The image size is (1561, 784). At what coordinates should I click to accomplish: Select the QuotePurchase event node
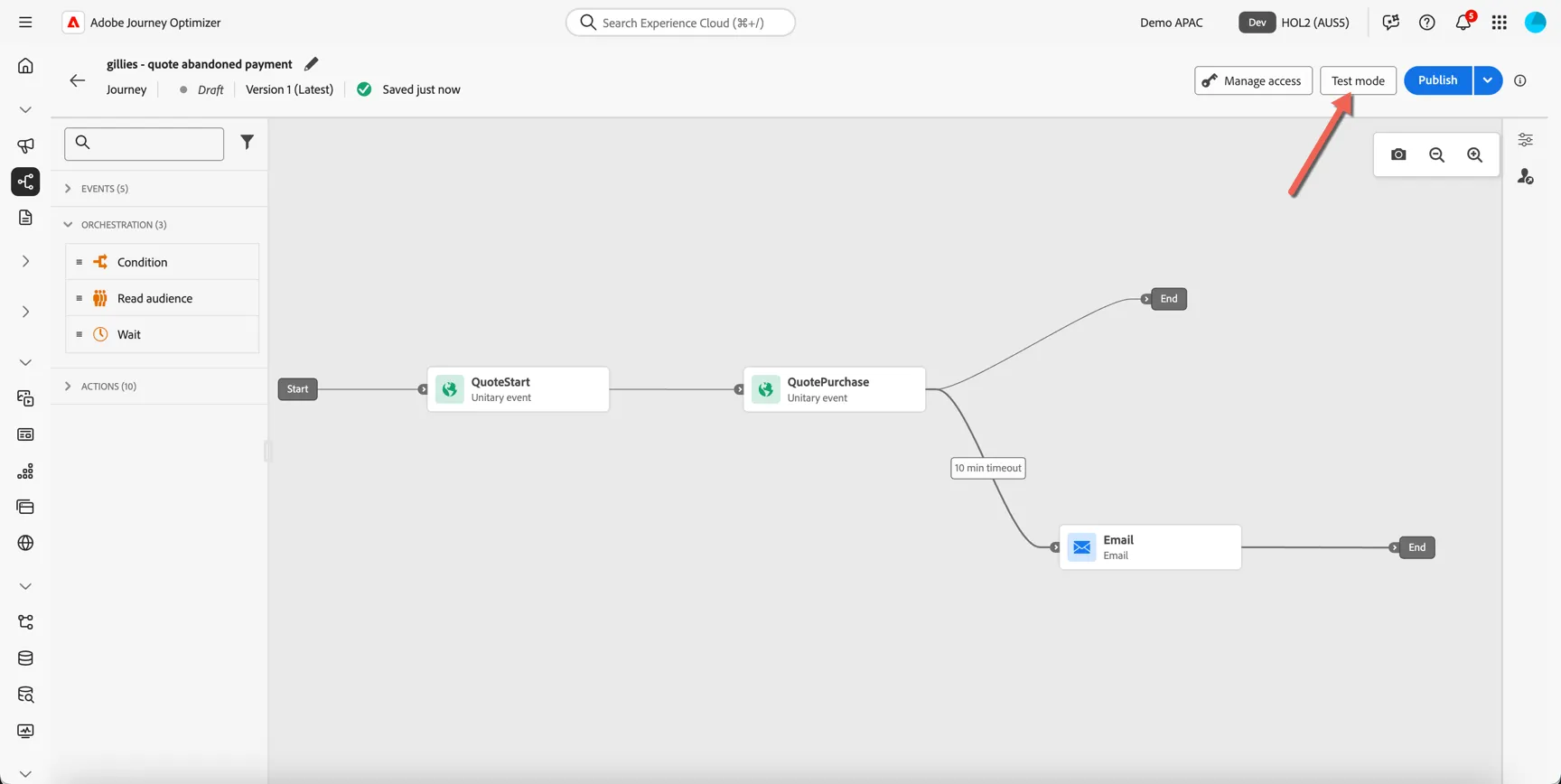tap(835, 389)
